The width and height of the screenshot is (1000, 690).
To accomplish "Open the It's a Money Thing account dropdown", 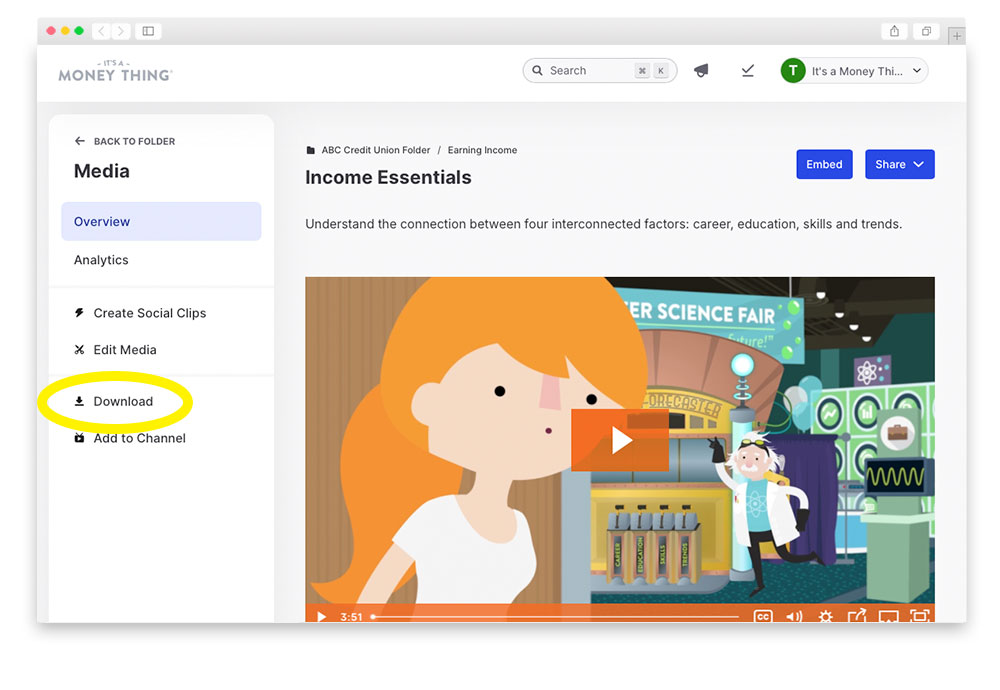I will coord(854,71).
